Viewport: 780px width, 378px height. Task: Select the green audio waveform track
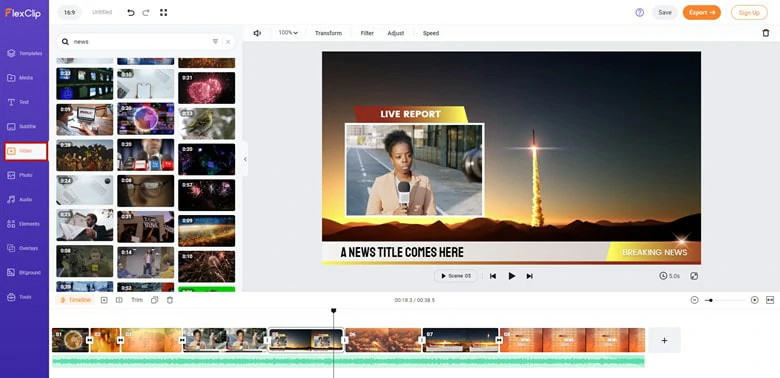348,362
